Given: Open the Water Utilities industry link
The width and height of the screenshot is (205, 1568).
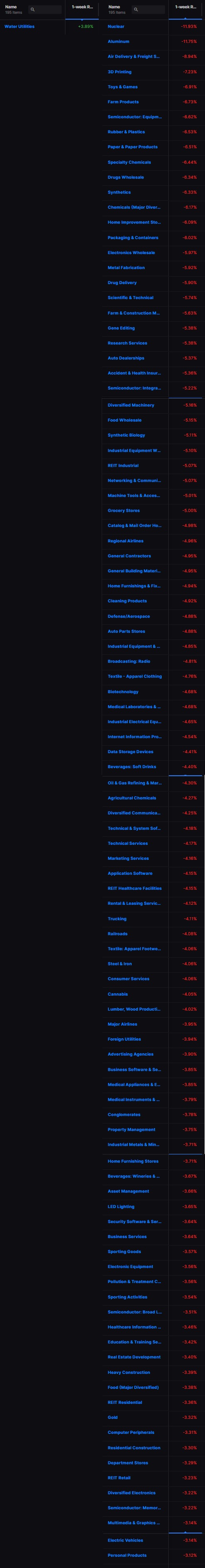Looking at the screenshot, I should coord(20,27).
